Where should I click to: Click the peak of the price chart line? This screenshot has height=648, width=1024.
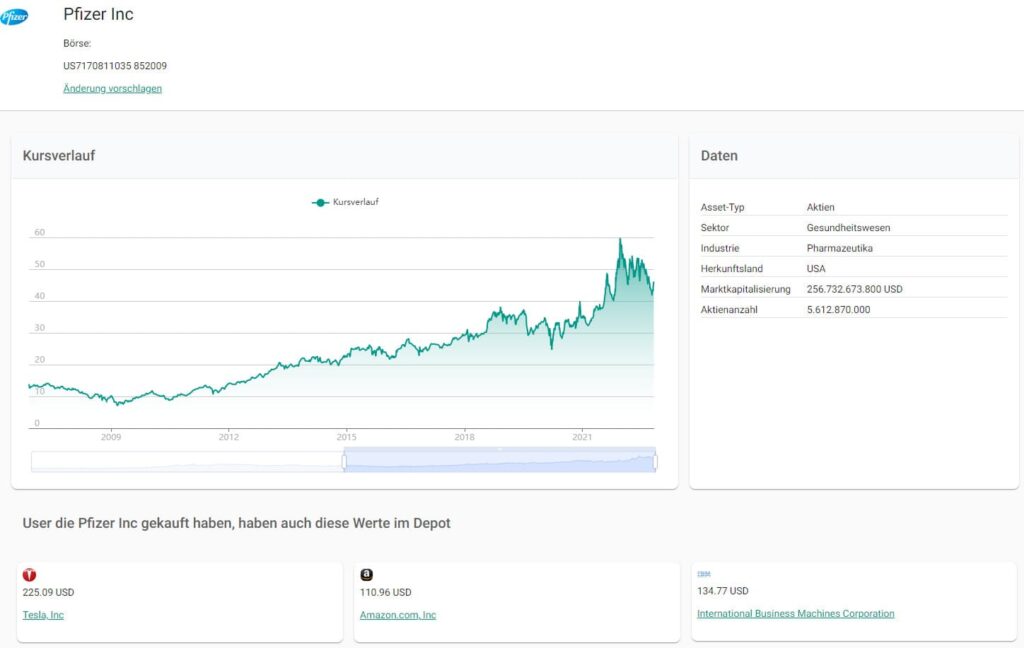[x=620, y=240]
